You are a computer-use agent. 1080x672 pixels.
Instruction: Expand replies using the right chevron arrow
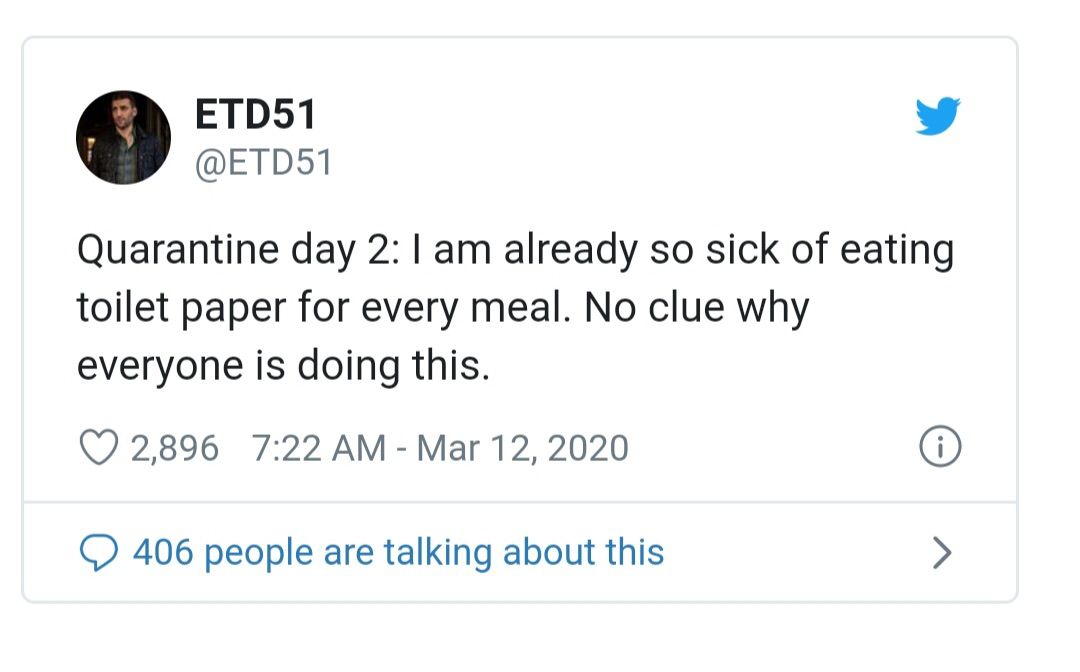pos(942,553)
